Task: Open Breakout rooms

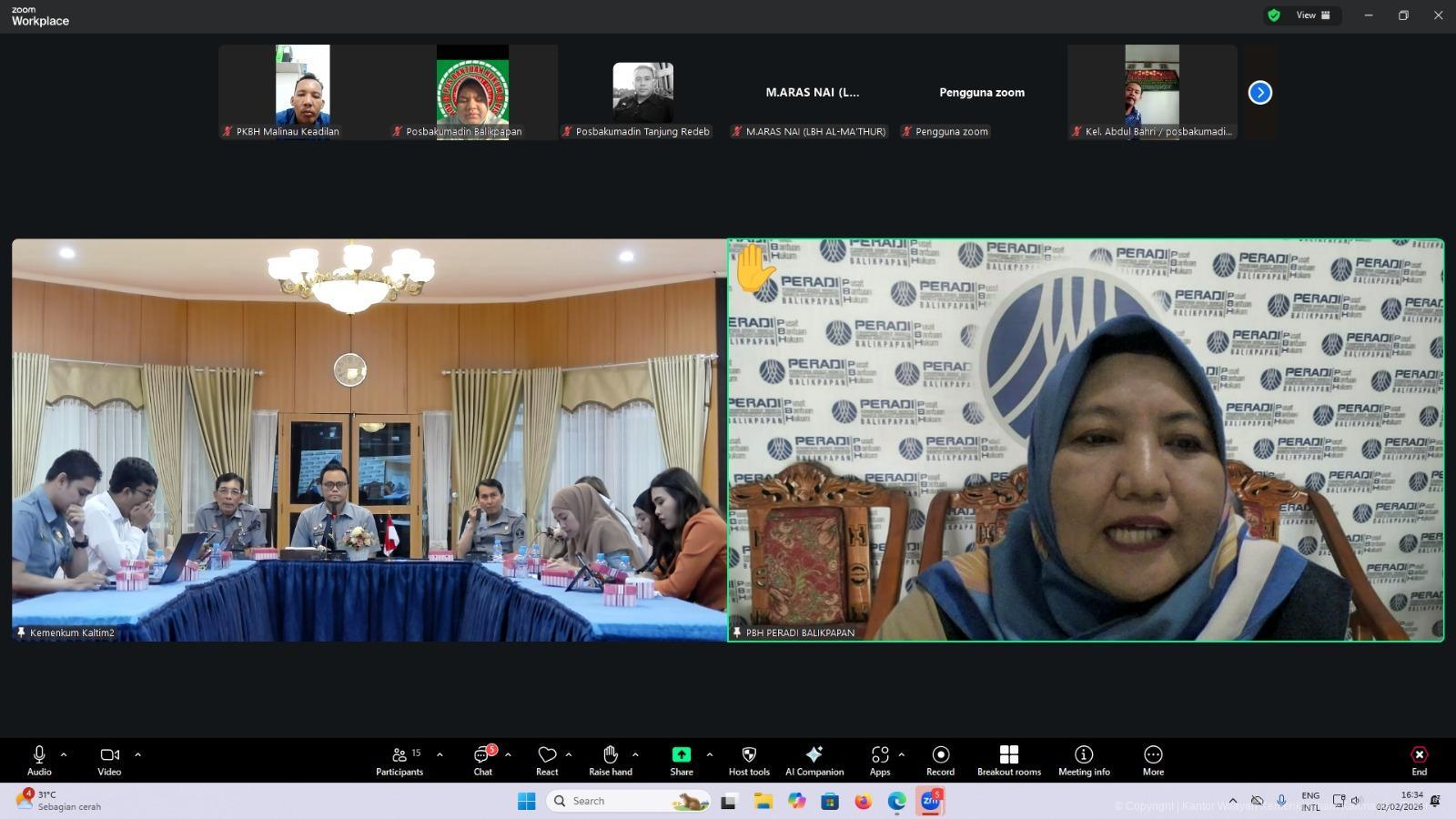Action: 1008,761
